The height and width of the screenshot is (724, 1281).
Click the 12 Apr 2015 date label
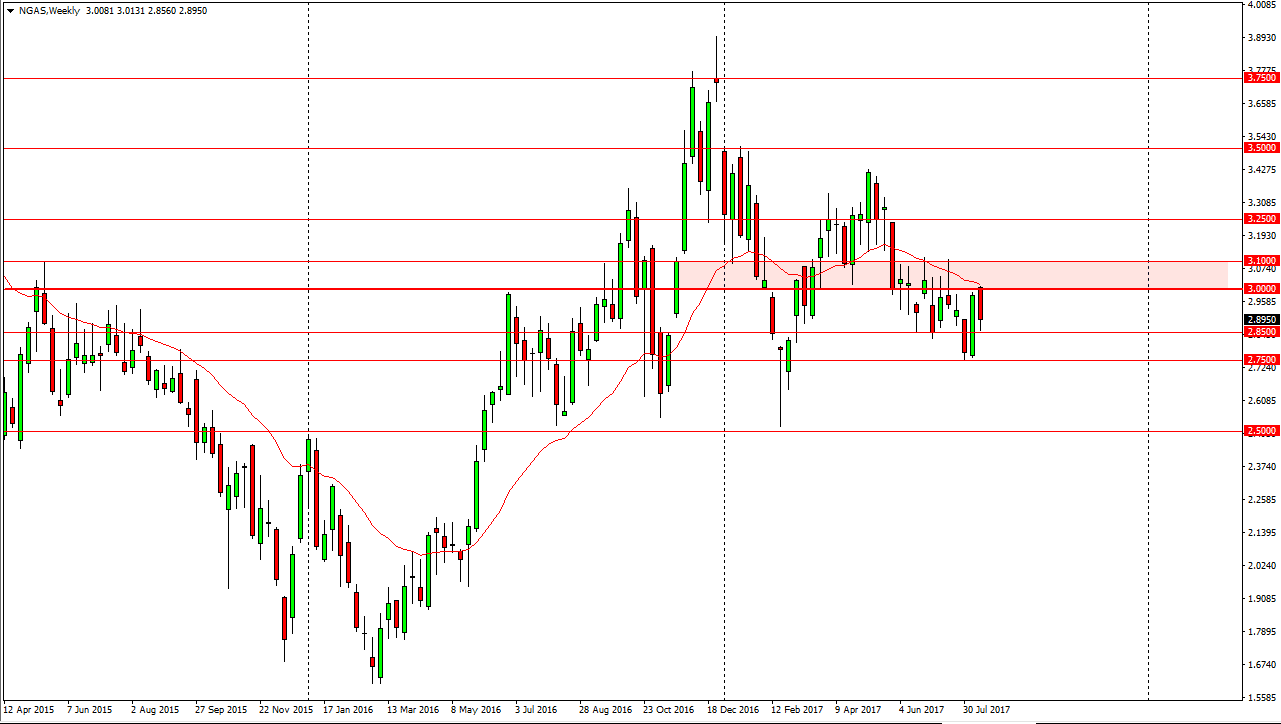coord(30,709)
